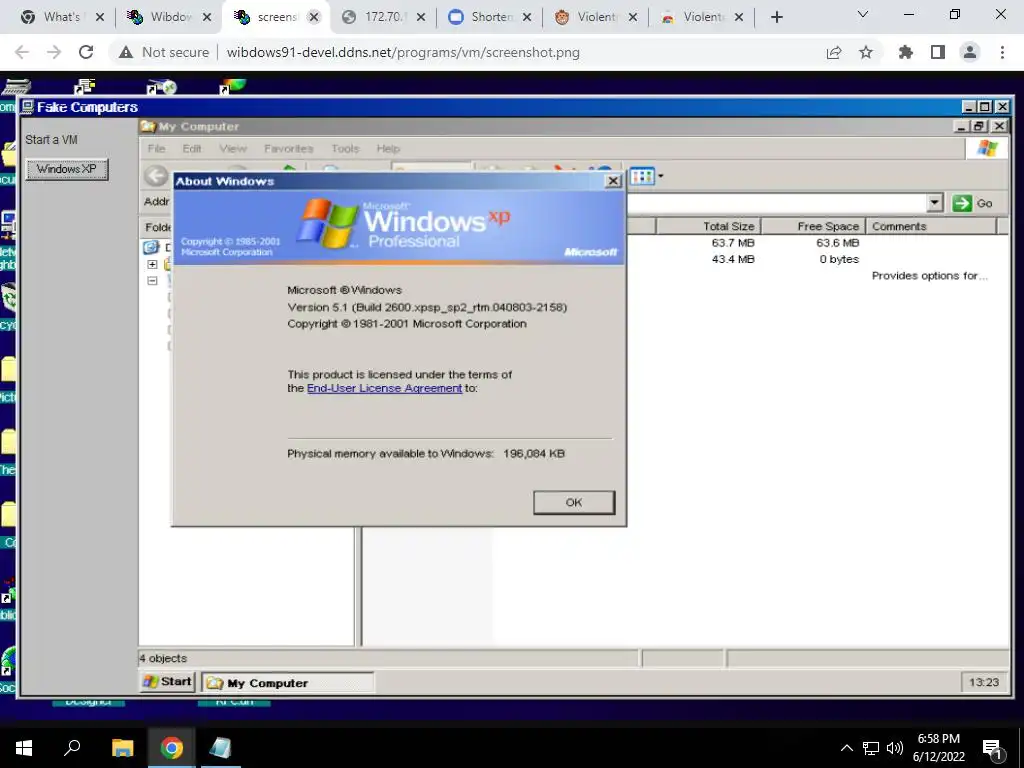The width and height of the screenshot is (1024, 768).
Task: Open the volume control in system tray
Action: click(895, 748)
